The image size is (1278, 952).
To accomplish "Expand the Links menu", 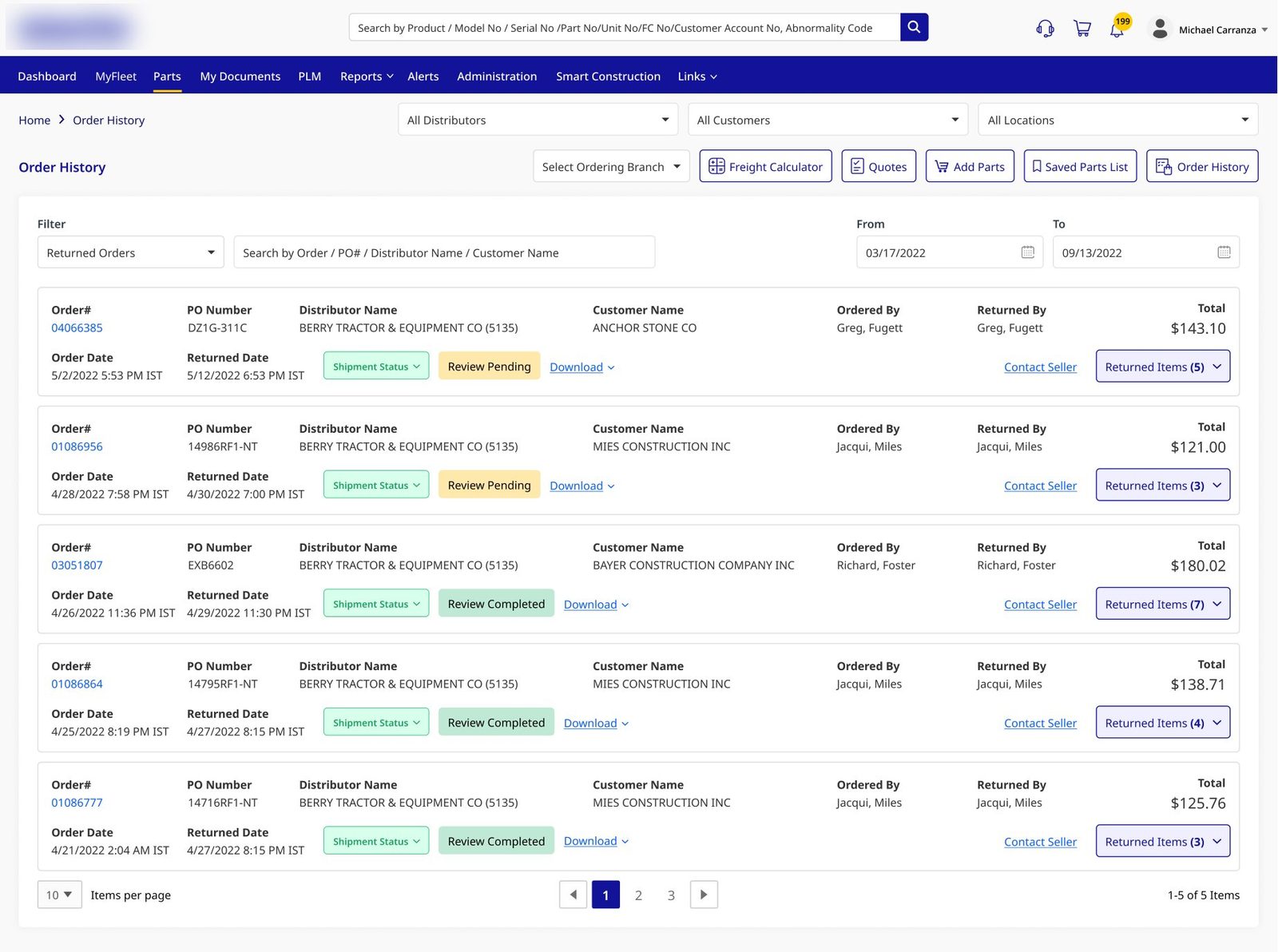I will 697,76.
